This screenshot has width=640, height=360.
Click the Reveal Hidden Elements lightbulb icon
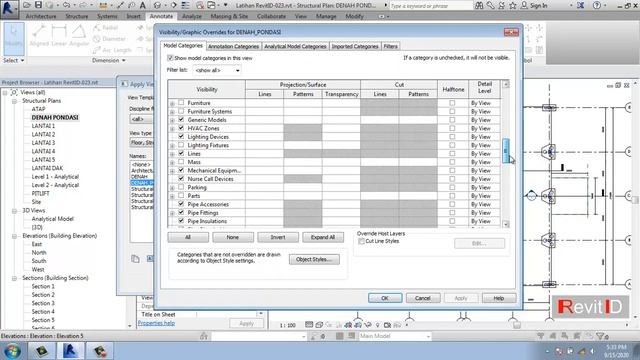click(x=378, y=325)
